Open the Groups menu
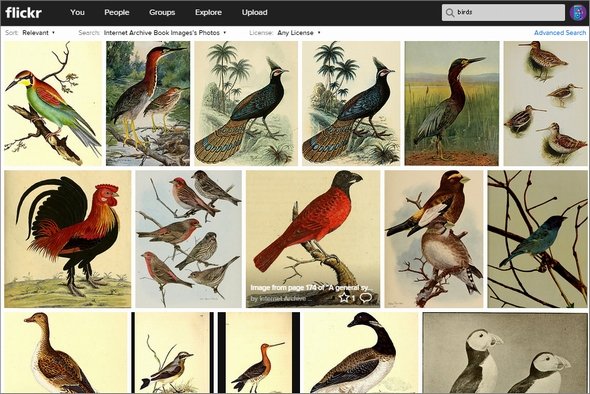590x394 pixels. click(x=162, y=12)
